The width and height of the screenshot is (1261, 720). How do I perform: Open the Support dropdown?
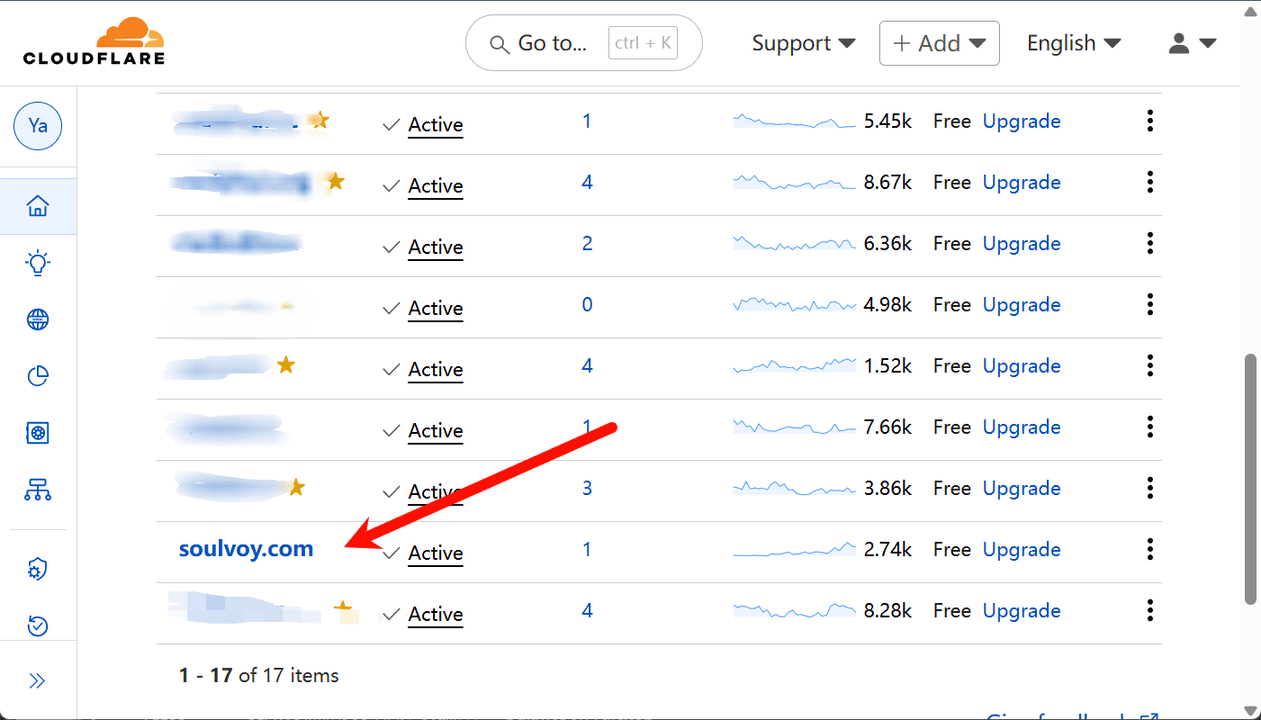coord(804,43)
